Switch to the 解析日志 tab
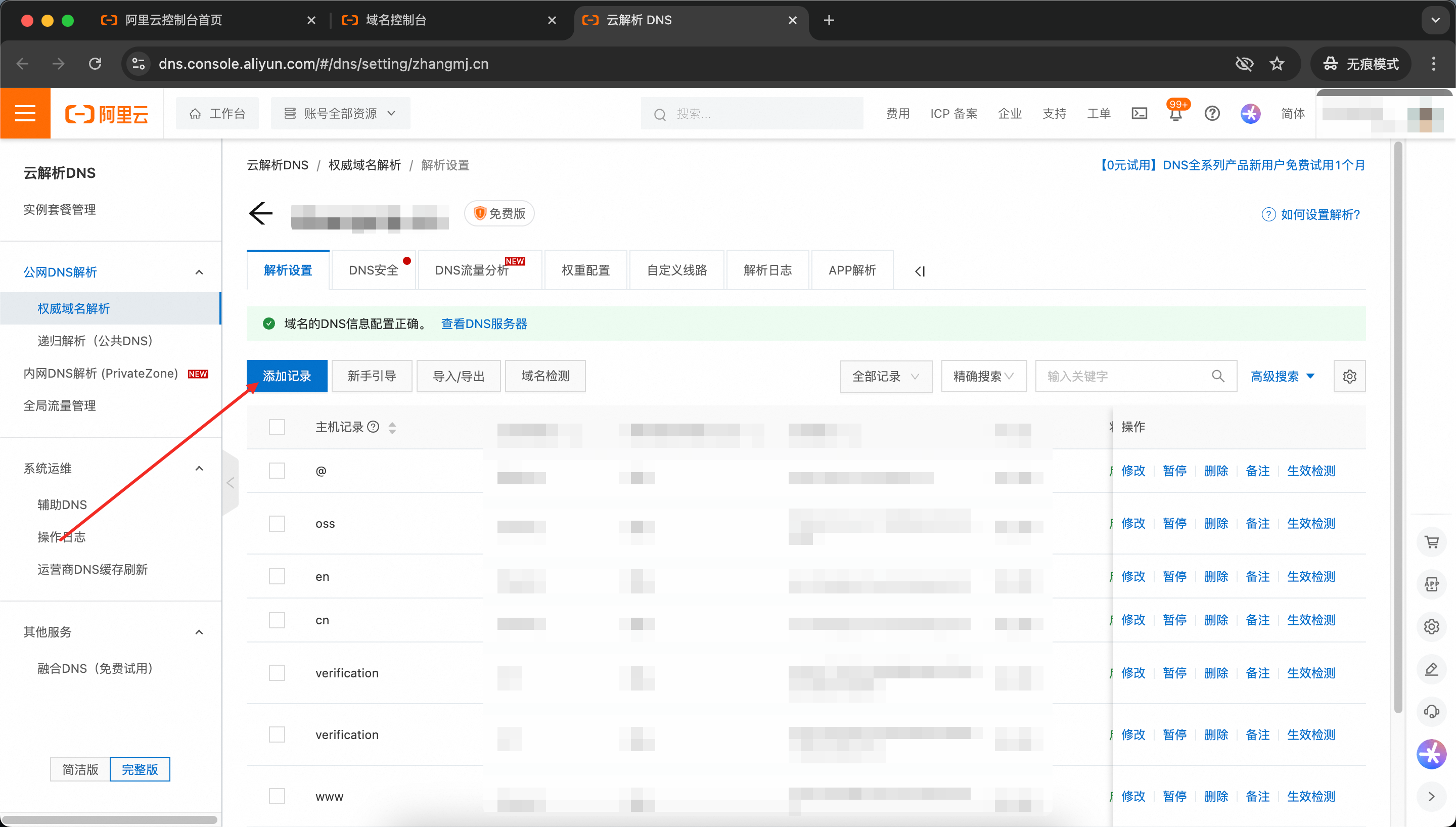This screenshot has width=1456, height=827. pyautogui.click(x=768, y=270)
